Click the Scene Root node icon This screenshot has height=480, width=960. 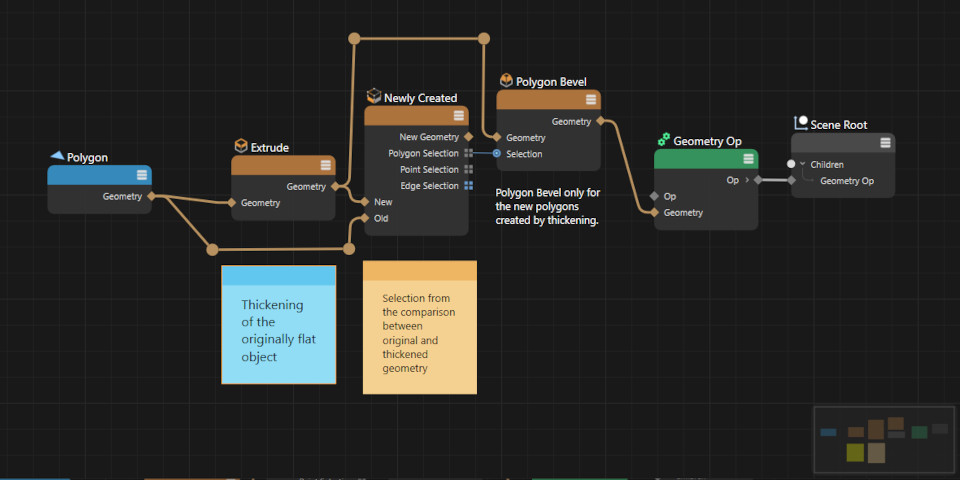(800, 124)
